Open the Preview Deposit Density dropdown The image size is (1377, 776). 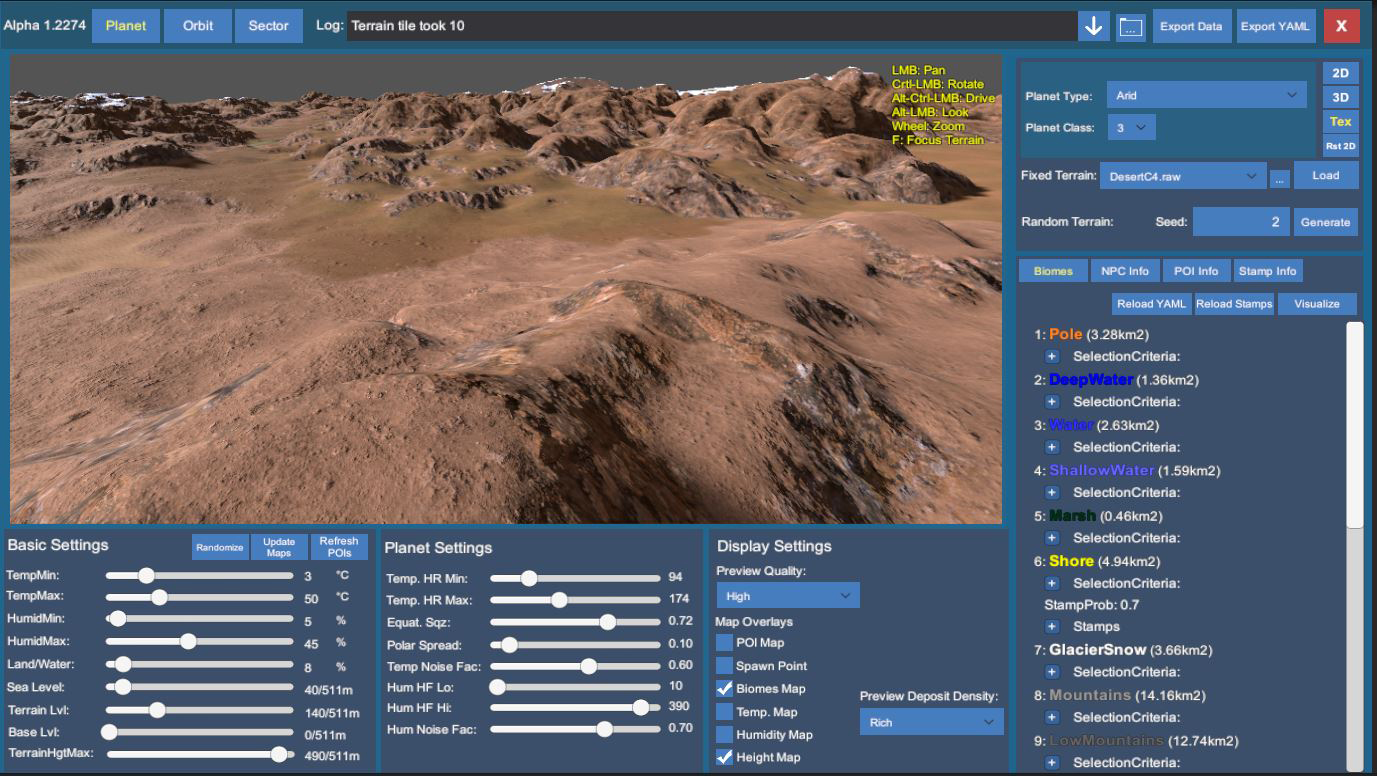931,722
